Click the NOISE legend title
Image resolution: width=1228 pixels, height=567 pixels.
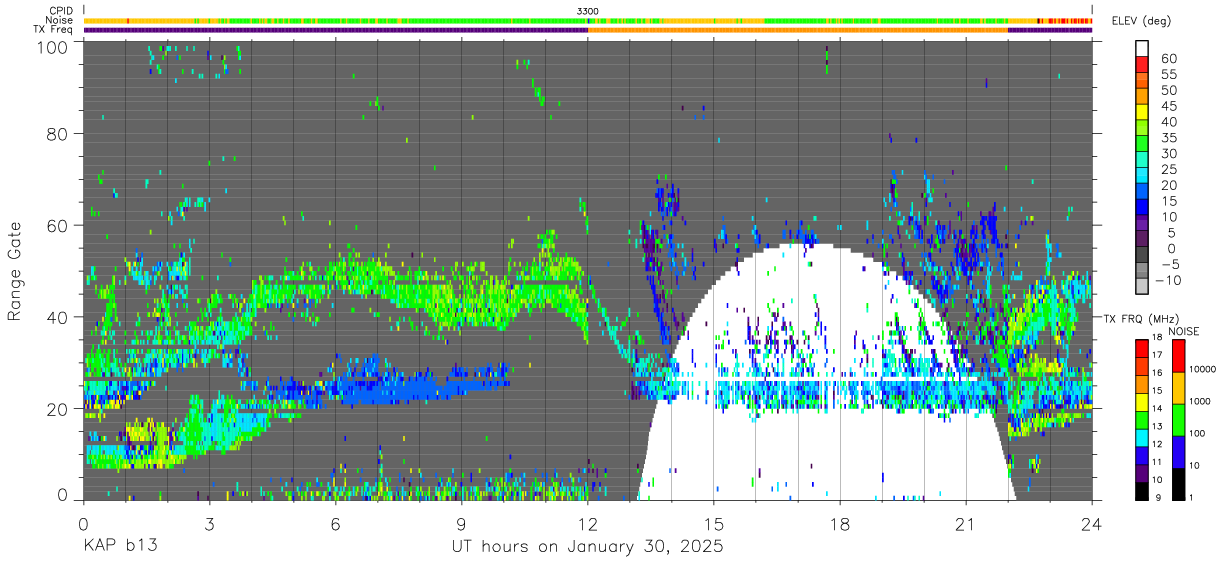click(x=1184, y=331)
